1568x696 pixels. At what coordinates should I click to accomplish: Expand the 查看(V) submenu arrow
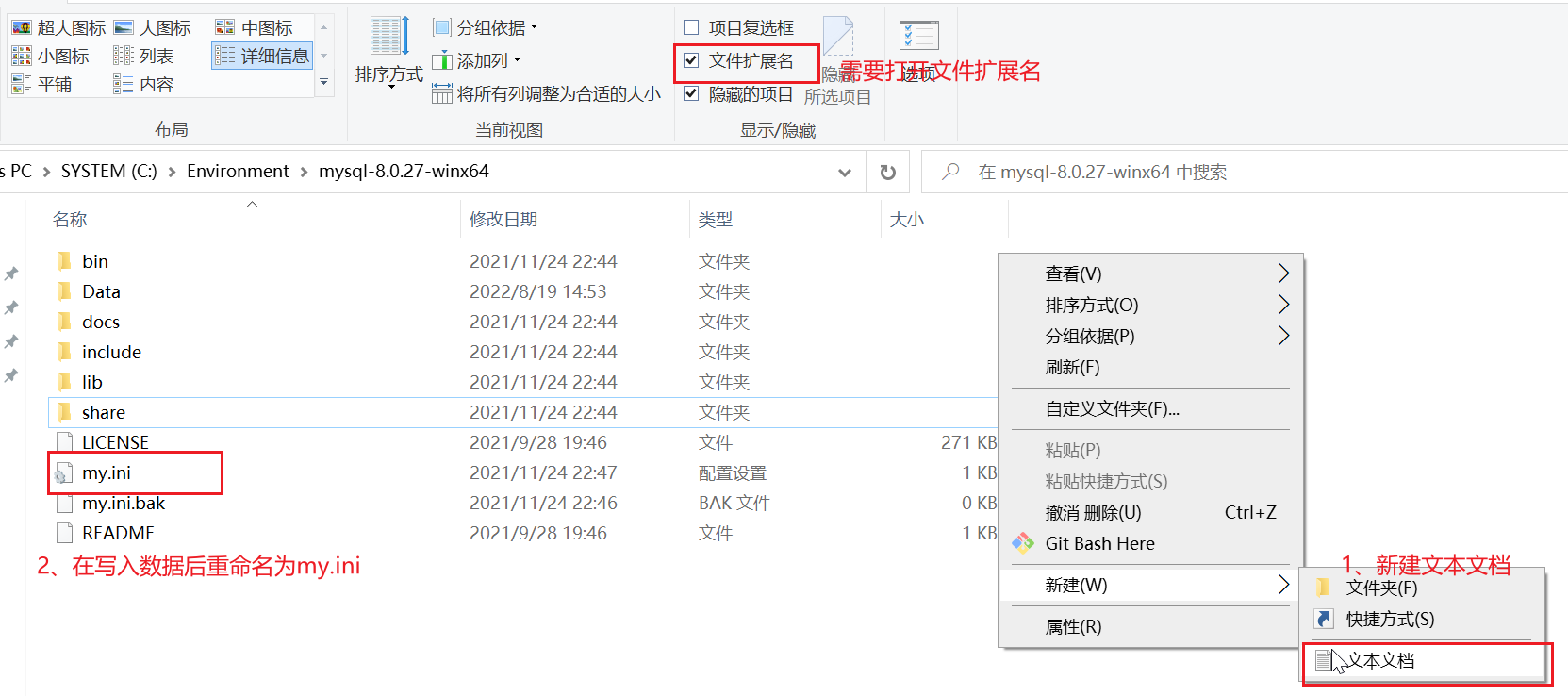tap(1283, 273)
